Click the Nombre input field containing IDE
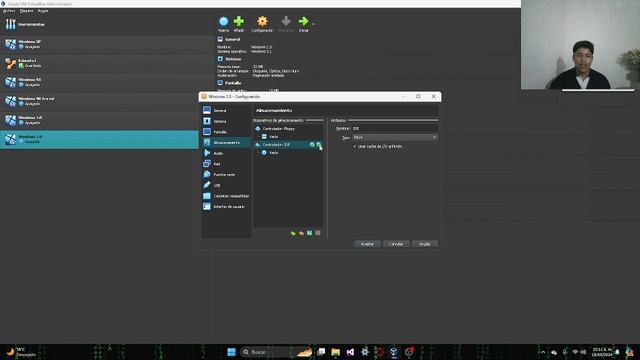Viewport: 640px width, 360px height. pyautogui.click(x=395, y=128)
